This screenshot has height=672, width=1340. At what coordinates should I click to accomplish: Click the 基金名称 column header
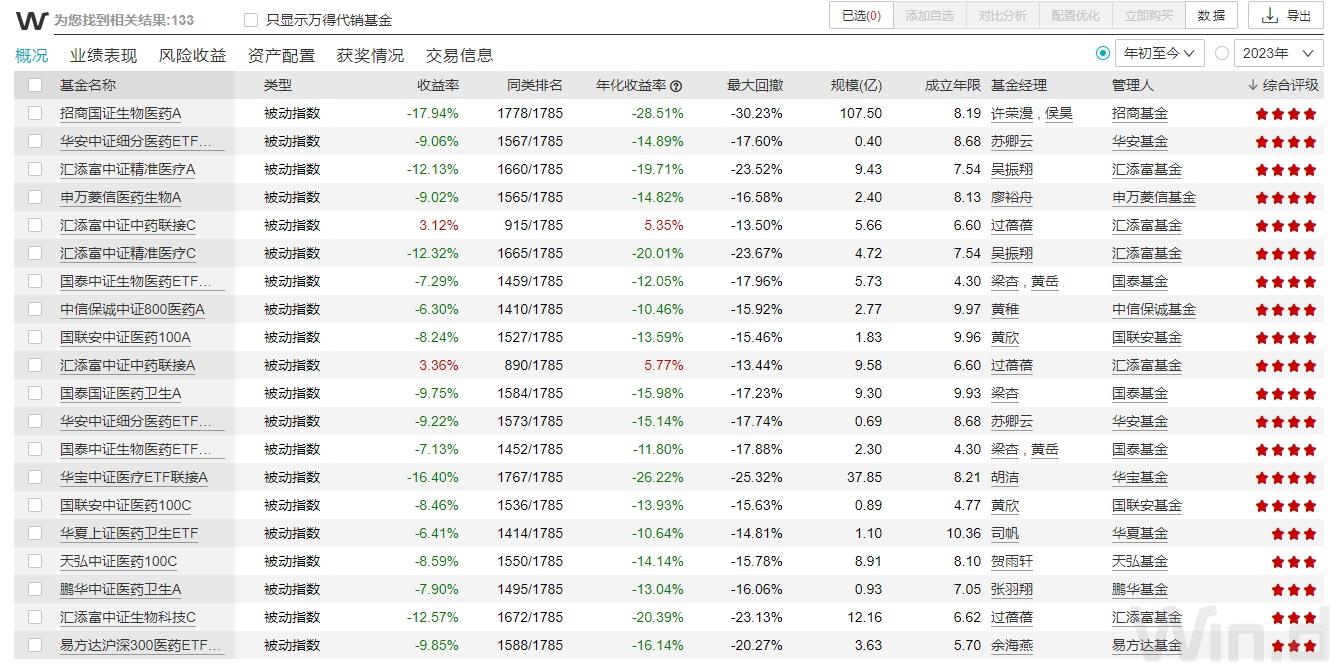88,86
